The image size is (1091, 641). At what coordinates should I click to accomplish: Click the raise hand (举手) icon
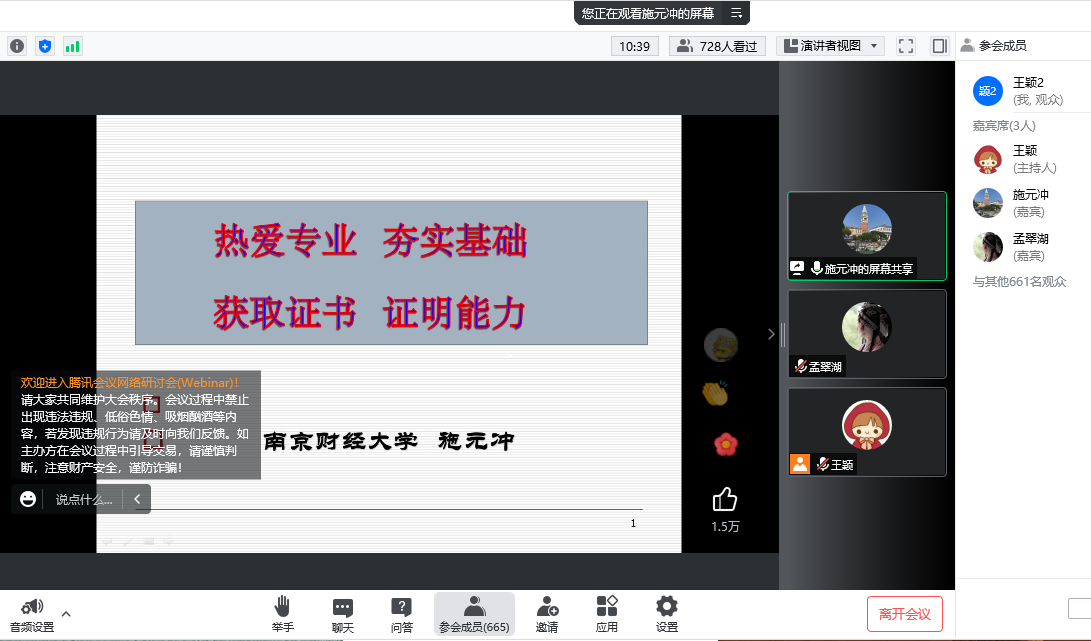click(x=283, y=612)
